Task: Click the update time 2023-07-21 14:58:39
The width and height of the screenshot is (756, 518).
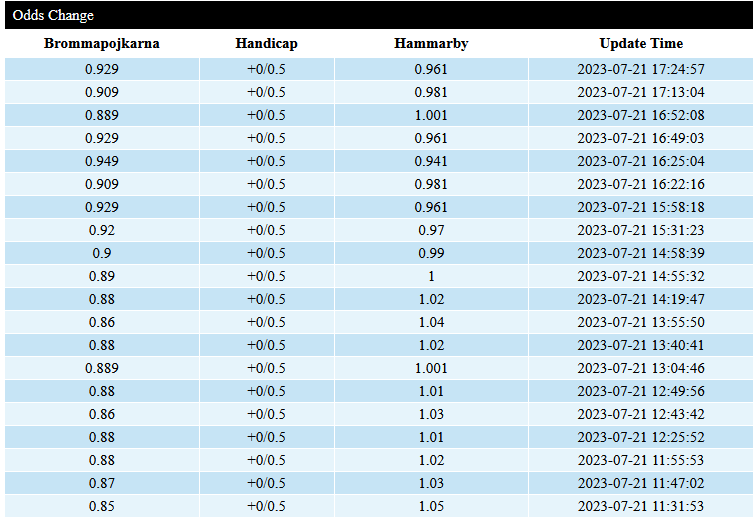Action: click(641, 253)
